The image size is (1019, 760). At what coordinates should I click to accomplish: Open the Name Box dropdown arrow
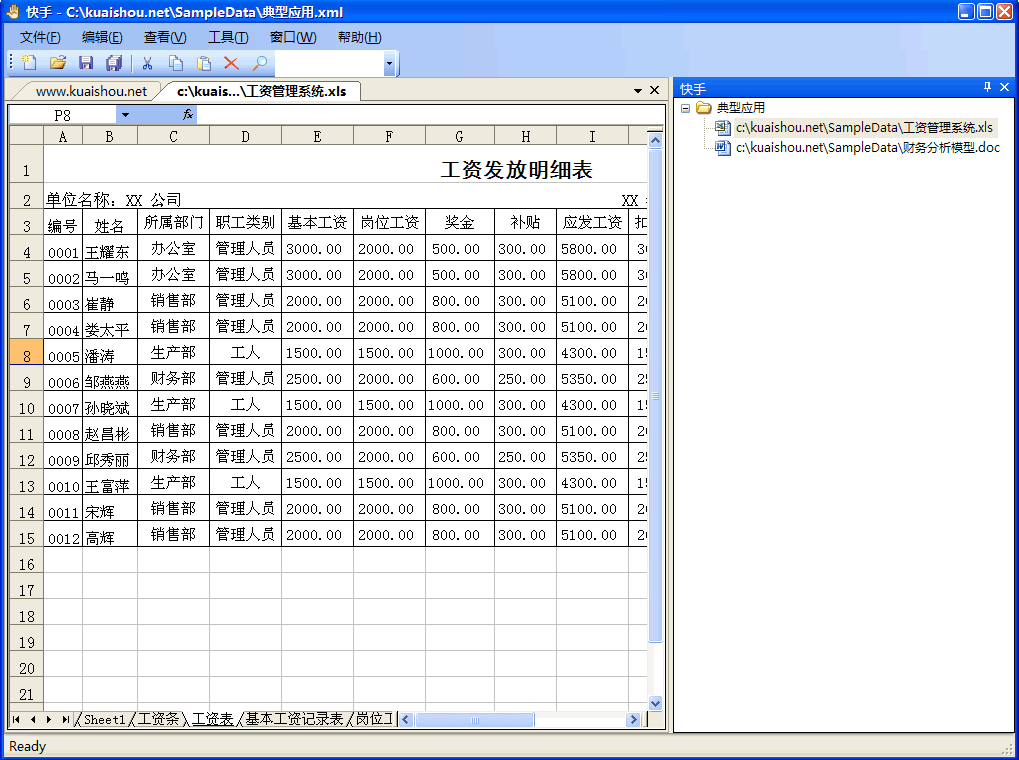coord(124,115)
